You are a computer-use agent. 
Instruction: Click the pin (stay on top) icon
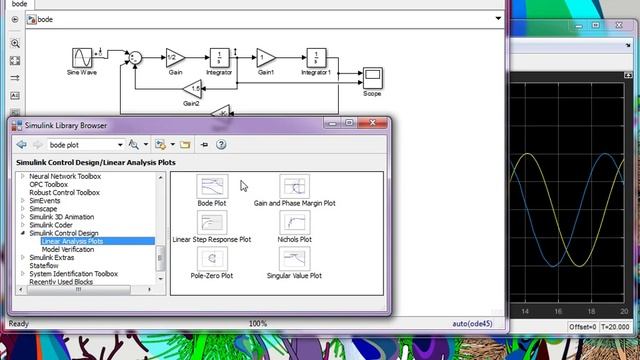coord(204,144)
